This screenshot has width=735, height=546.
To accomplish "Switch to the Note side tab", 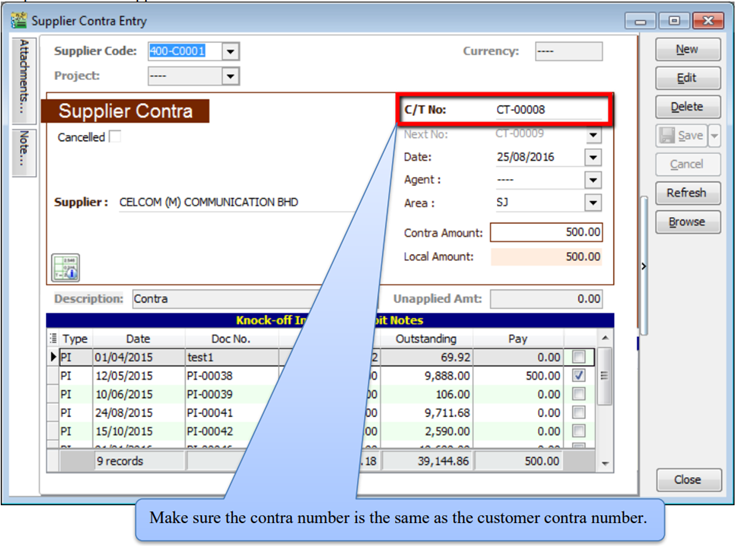I will (x=24, y=152).
